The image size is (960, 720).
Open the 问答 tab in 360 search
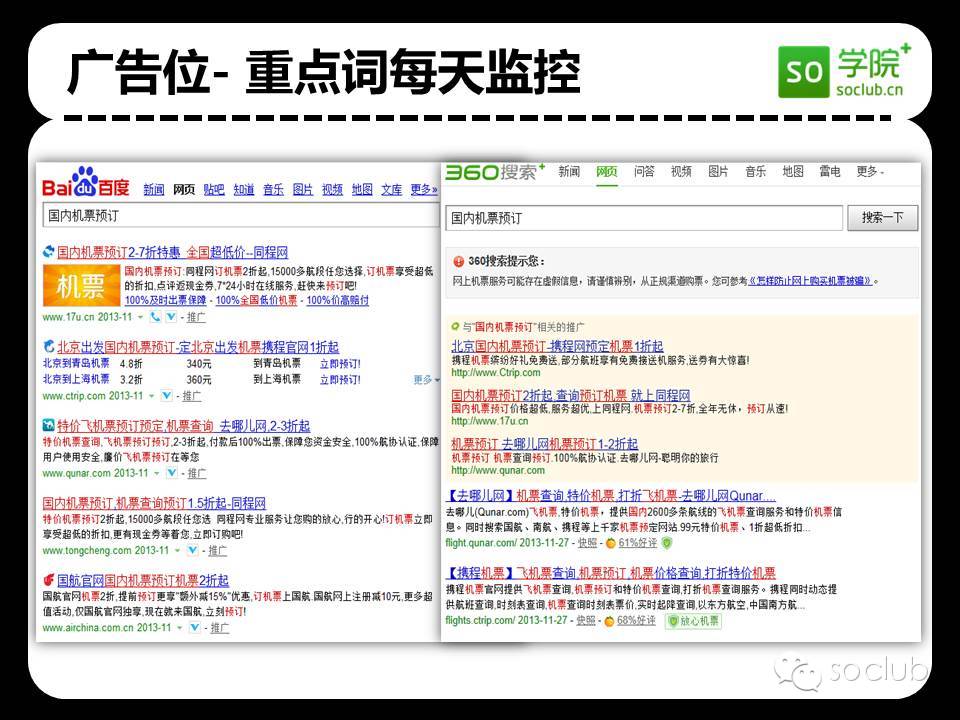(x=644, y=171)
